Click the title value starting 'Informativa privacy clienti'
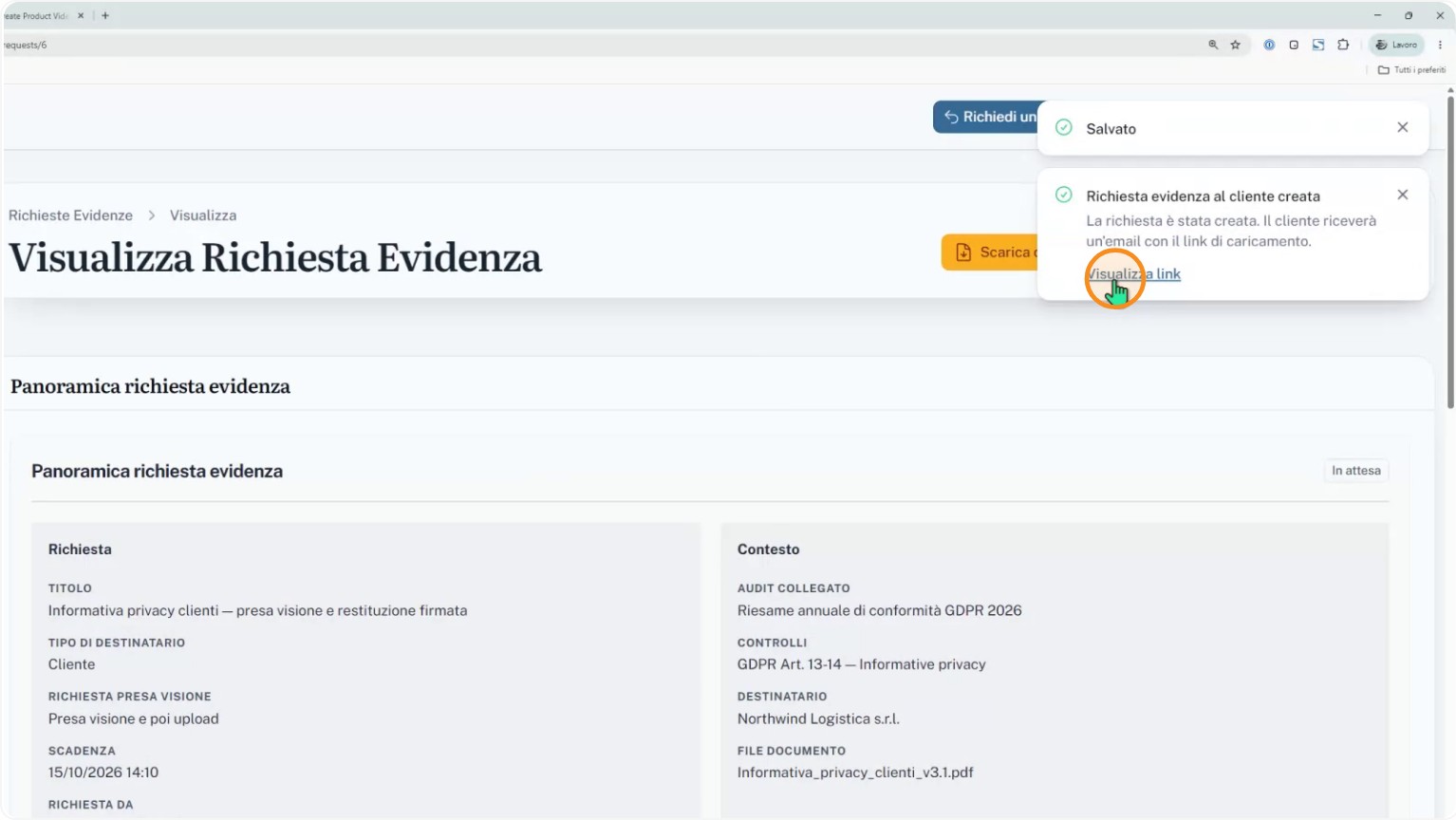This screenshot has height=820, width=1456. coord(258,610)
